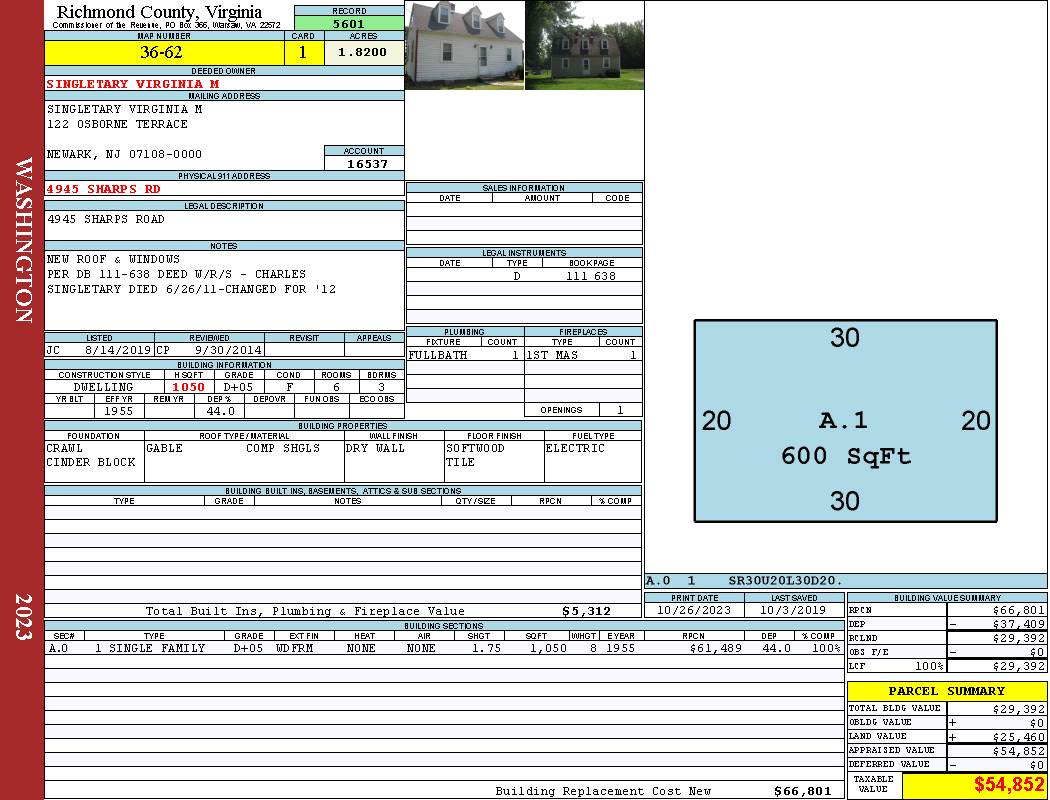Open the white house front photo thumbnail

tap(464, 45)
